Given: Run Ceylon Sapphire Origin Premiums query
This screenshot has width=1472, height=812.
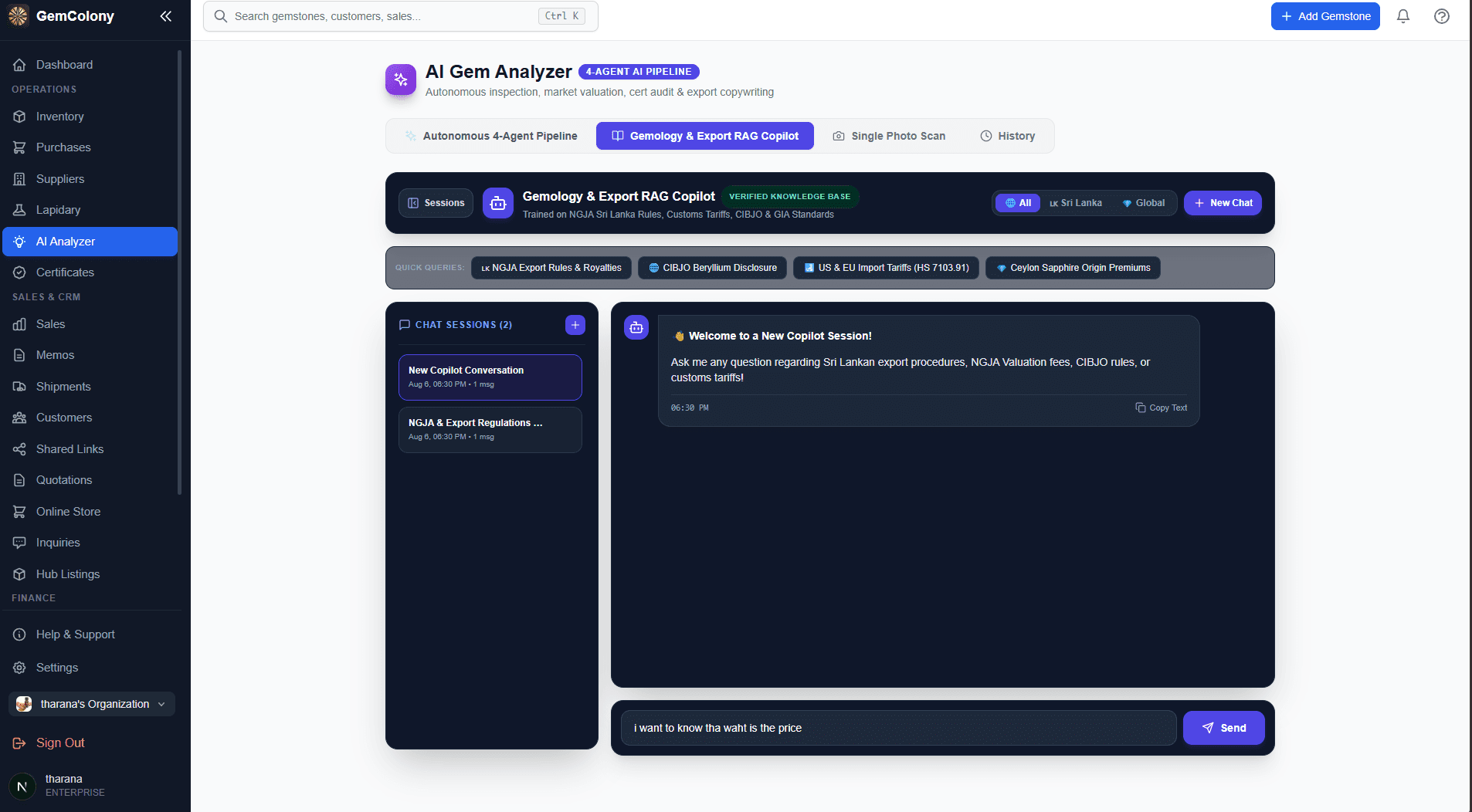Looking at the screenshot, I should click(1073, 268).
